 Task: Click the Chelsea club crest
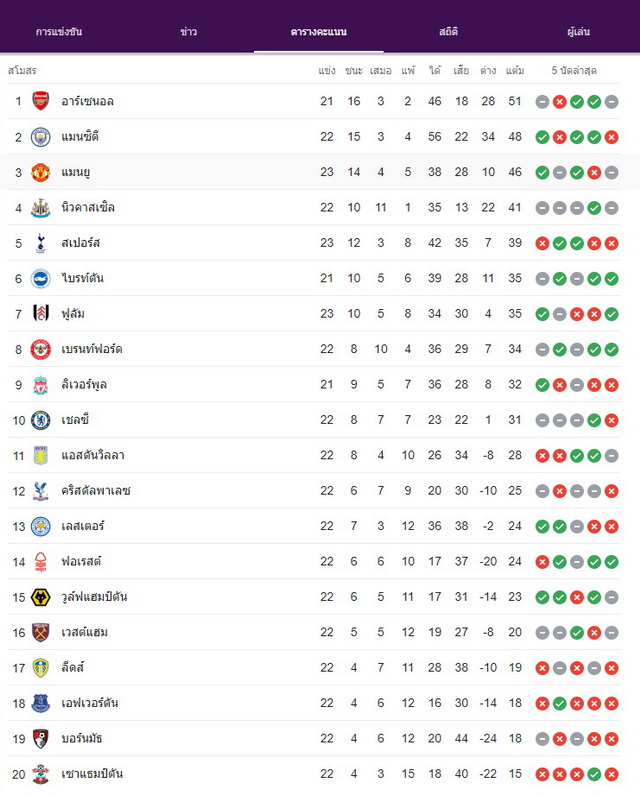point(41,420)
